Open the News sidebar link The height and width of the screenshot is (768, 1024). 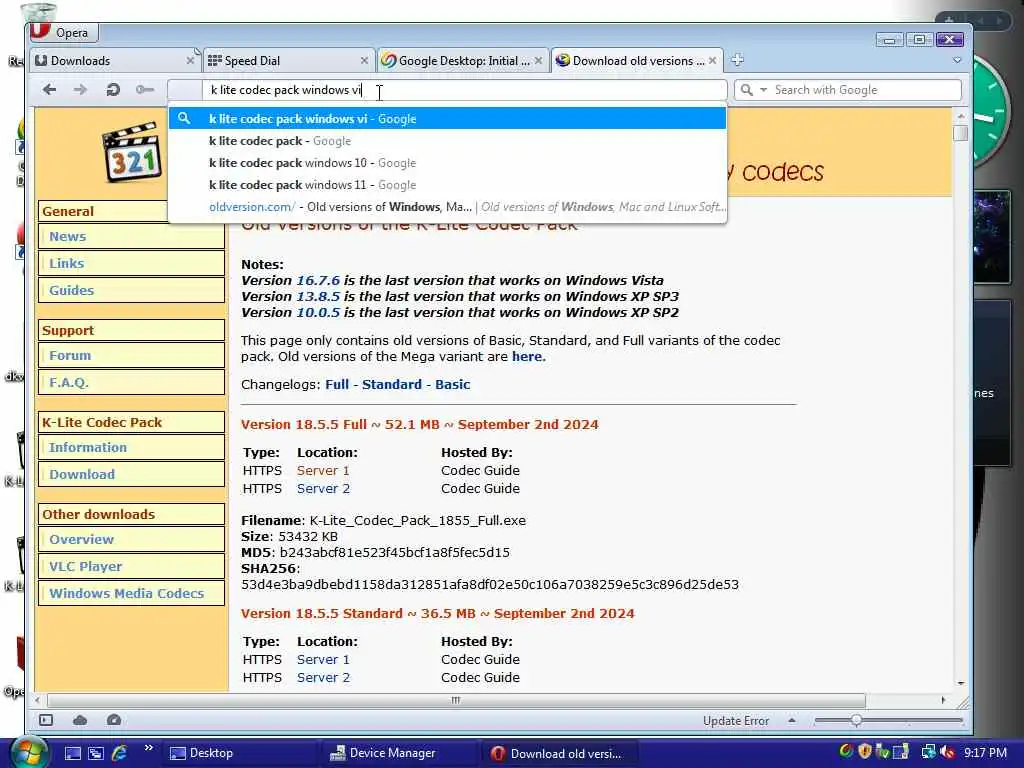(67, 236)
